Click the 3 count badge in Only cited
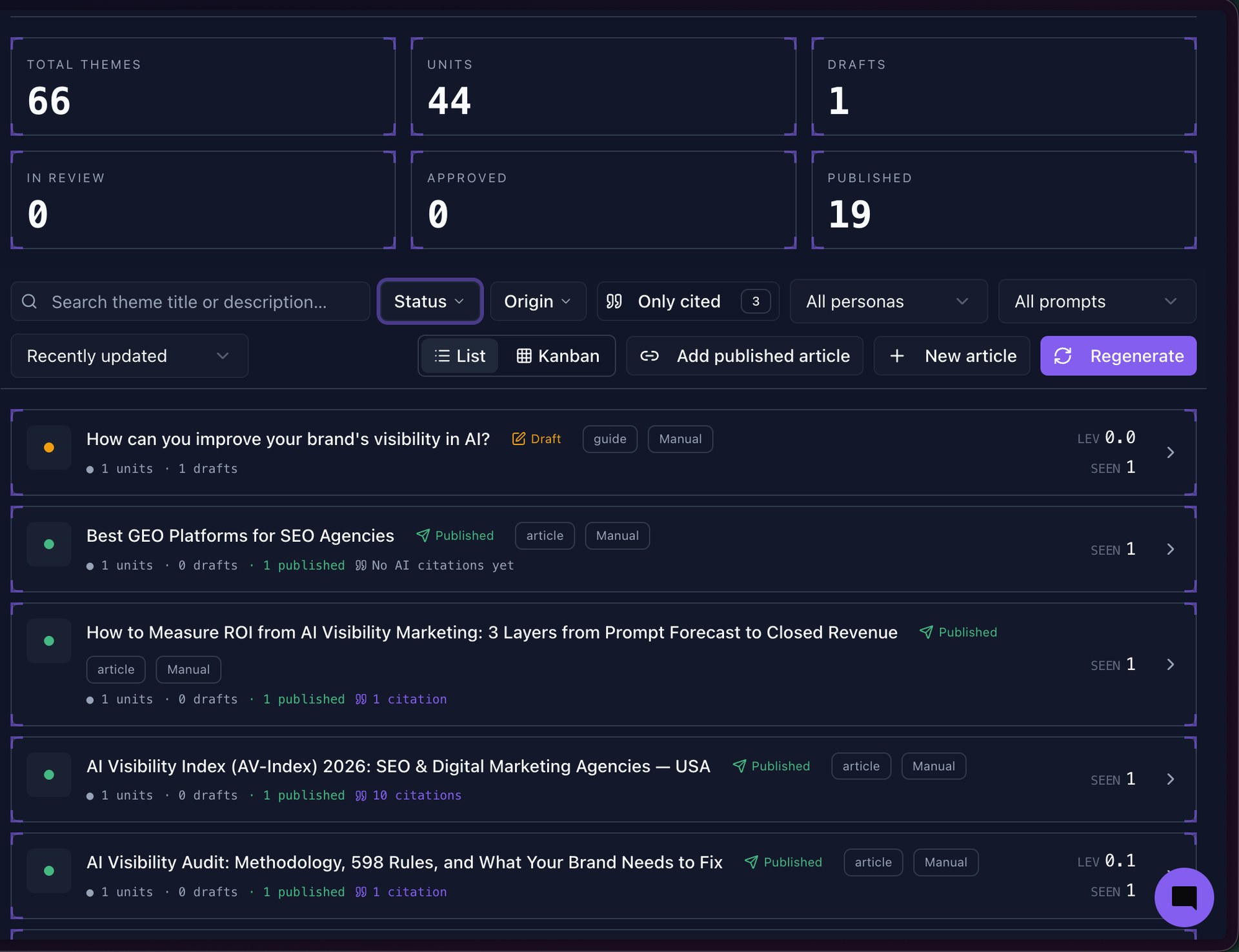 (756, 301)
